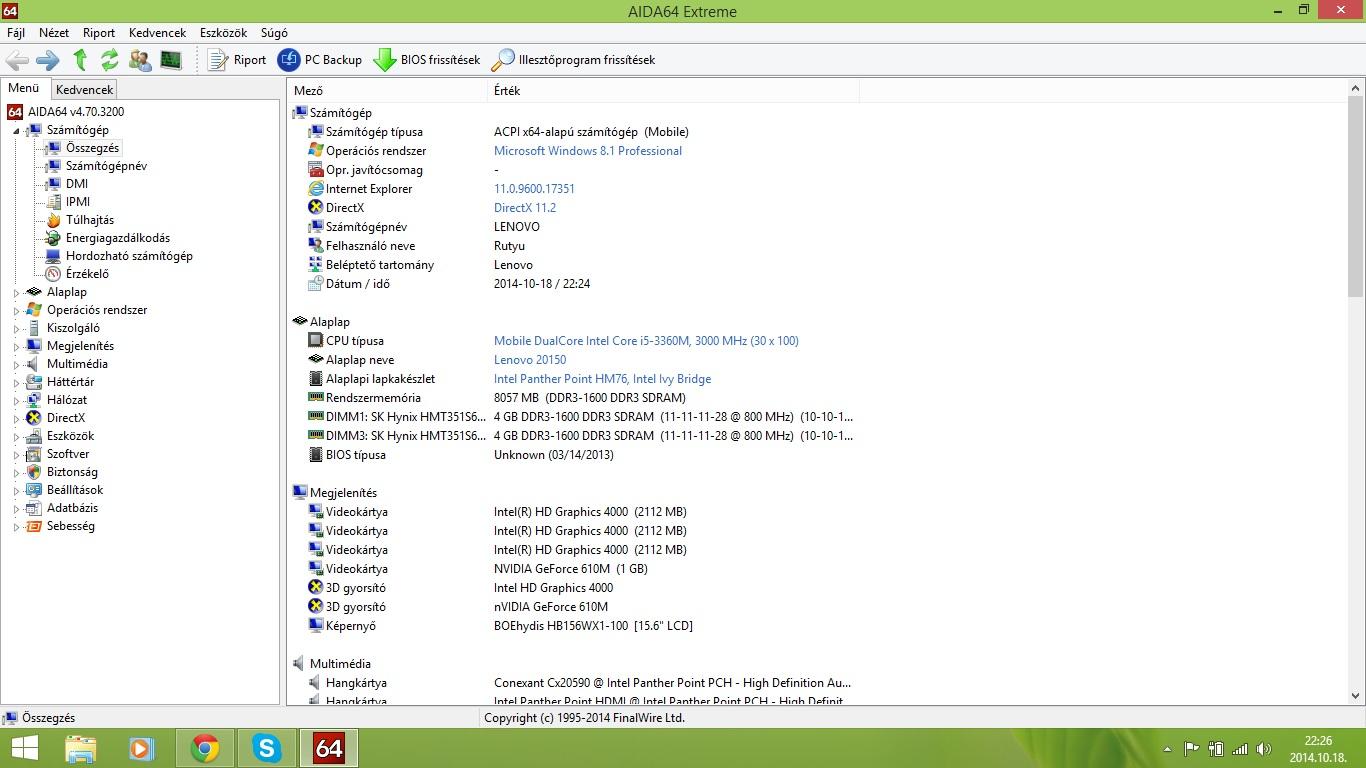Click the Refresh toolbar icon
The width and height of the screenshot is (1366, 768).
click(110, 60)
